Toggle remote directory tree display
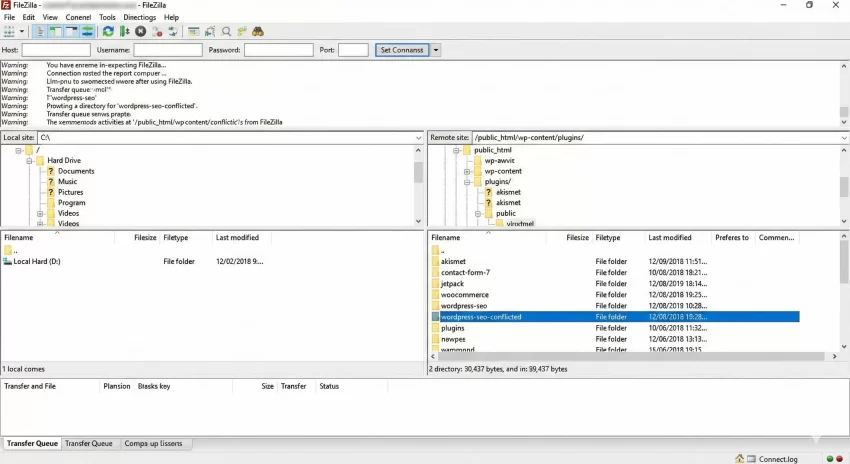 coord(71,31)
